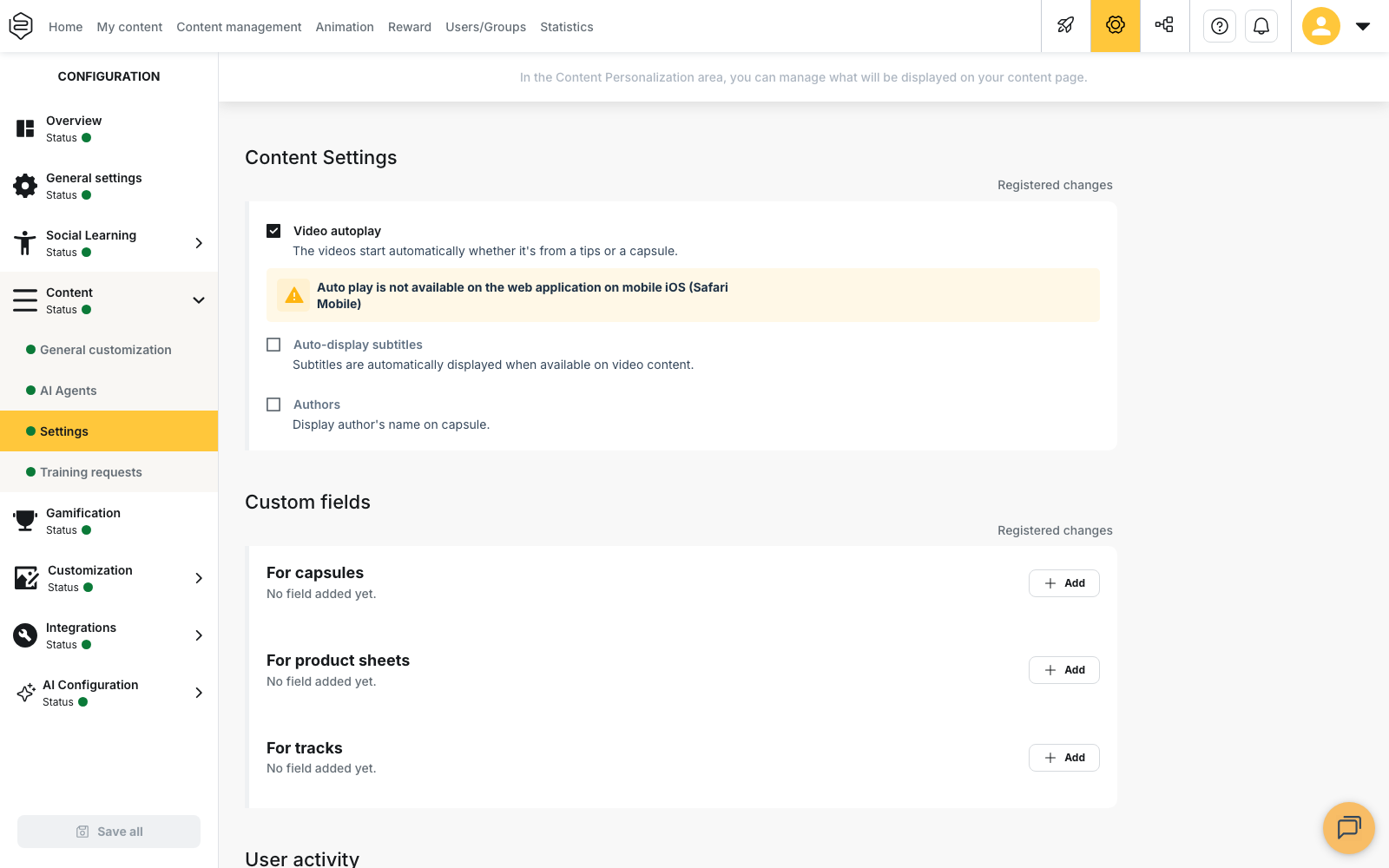Open Users/Groups menu item
The width and height of the screenshot is (1389, 868).
(486, 27)
